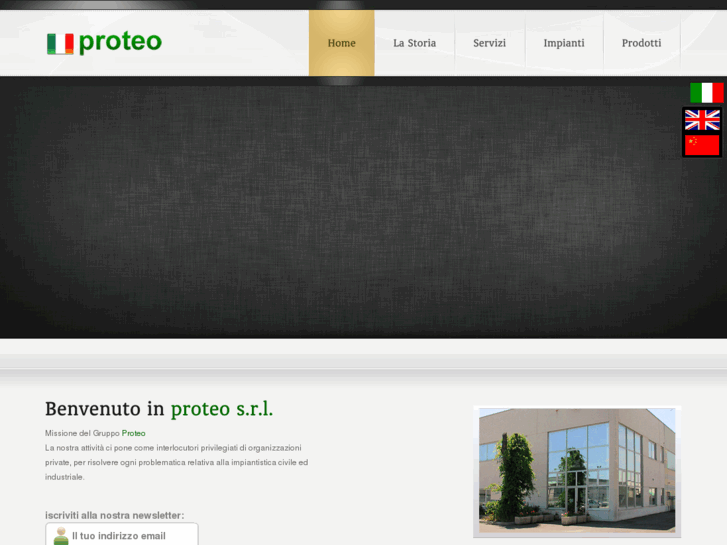The height and width of the screenshot is (545, 727).
Task: Open the building photo thumbnail
Action: pos(577,471)
